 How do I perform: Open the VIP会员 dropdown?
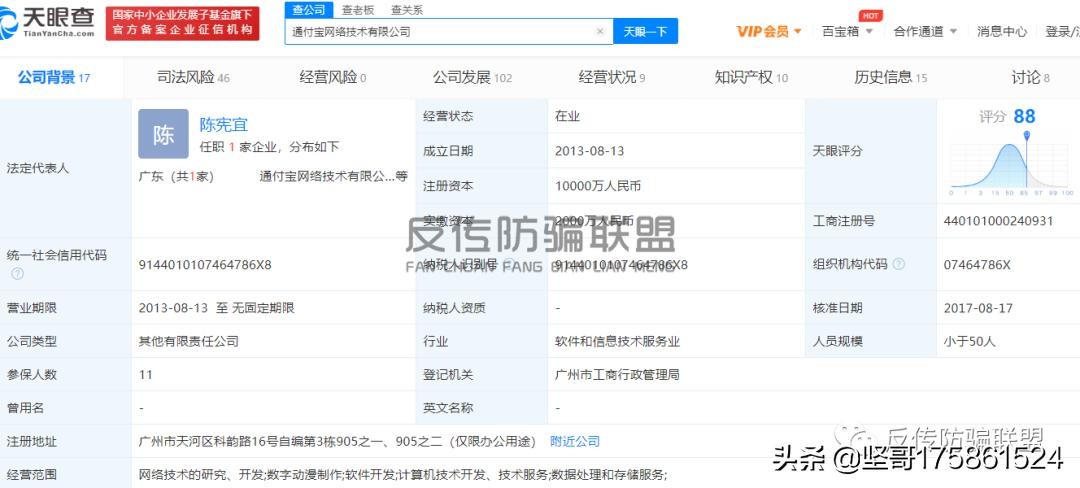coord(769,31)
